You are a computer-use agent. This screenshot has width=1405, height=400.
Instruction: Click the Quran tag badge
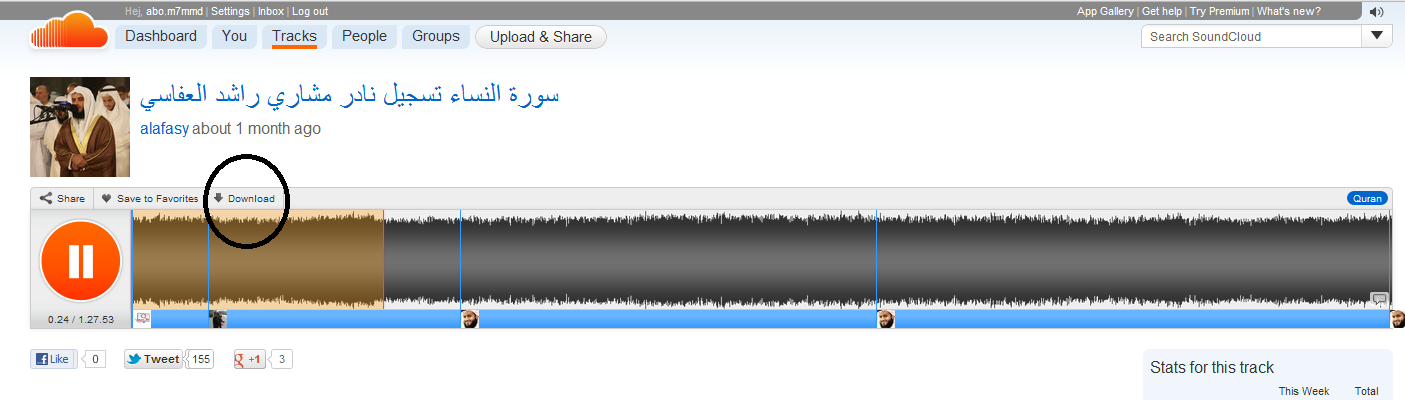[x=1367, y=198]
